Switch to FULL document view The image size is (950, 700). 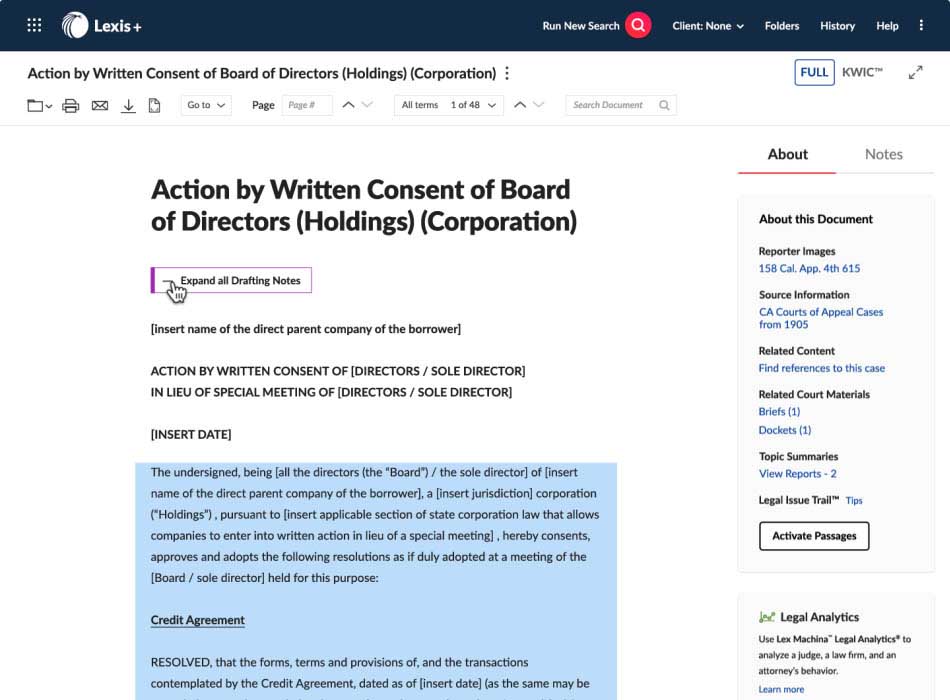point(814,72)
